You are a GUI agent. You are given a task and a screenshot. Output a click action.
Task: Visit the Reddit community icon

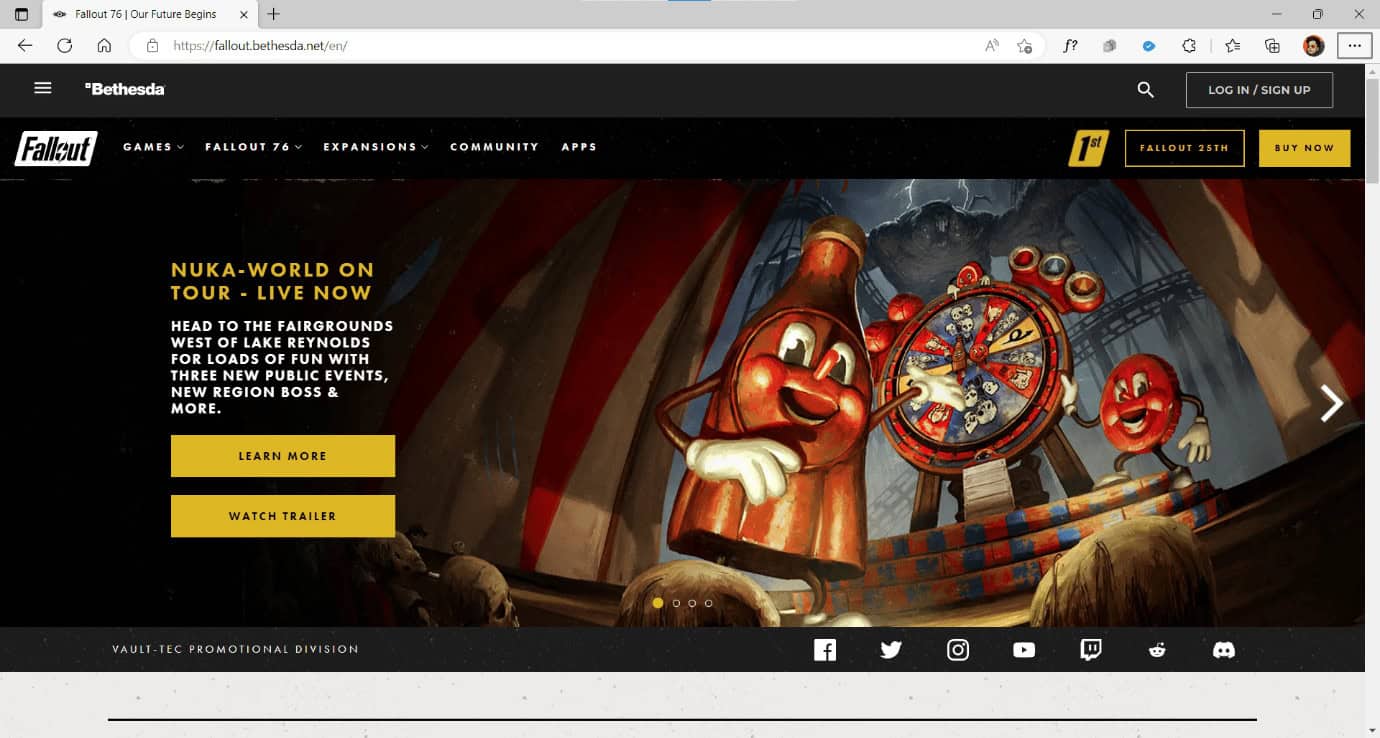(1157, 650)
